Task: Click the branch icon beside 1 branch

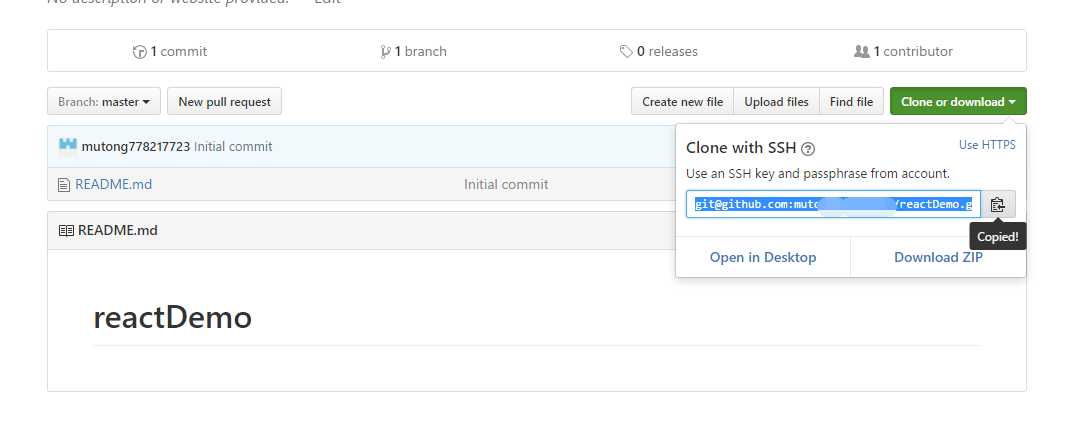Action: (385, 52)
